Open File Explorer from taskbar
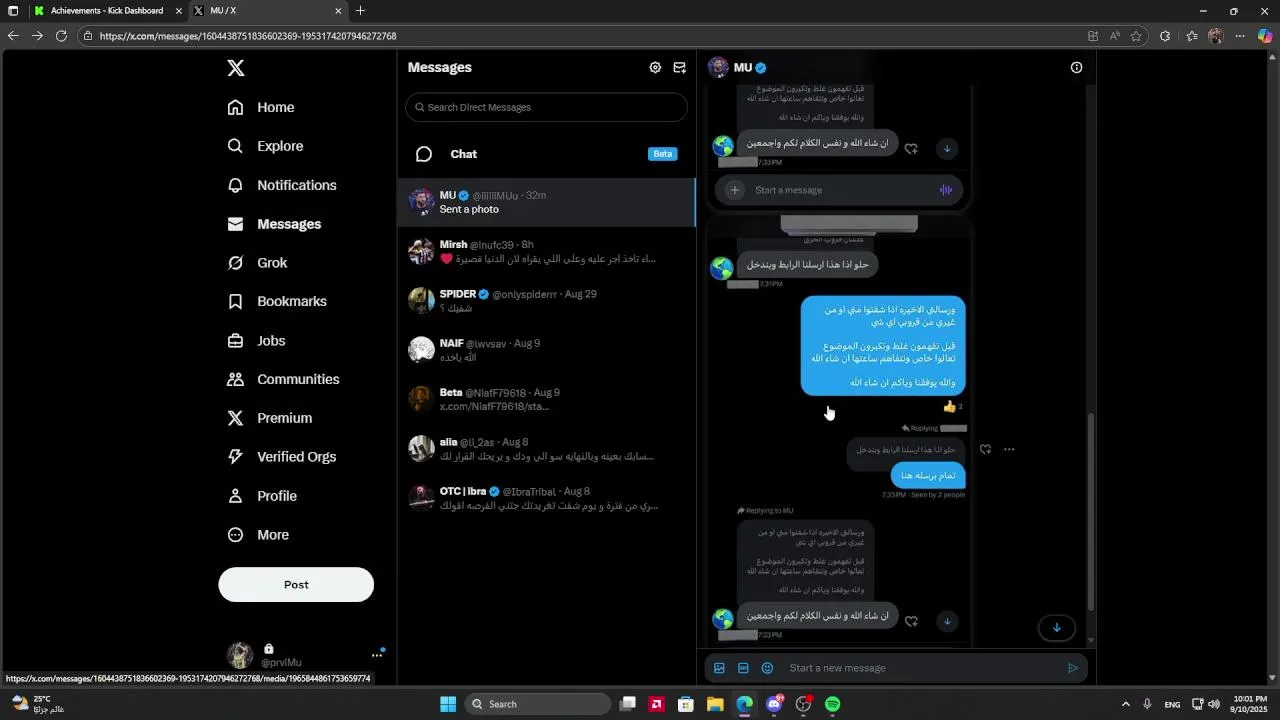1280x720 pixels. coord(715,704)
